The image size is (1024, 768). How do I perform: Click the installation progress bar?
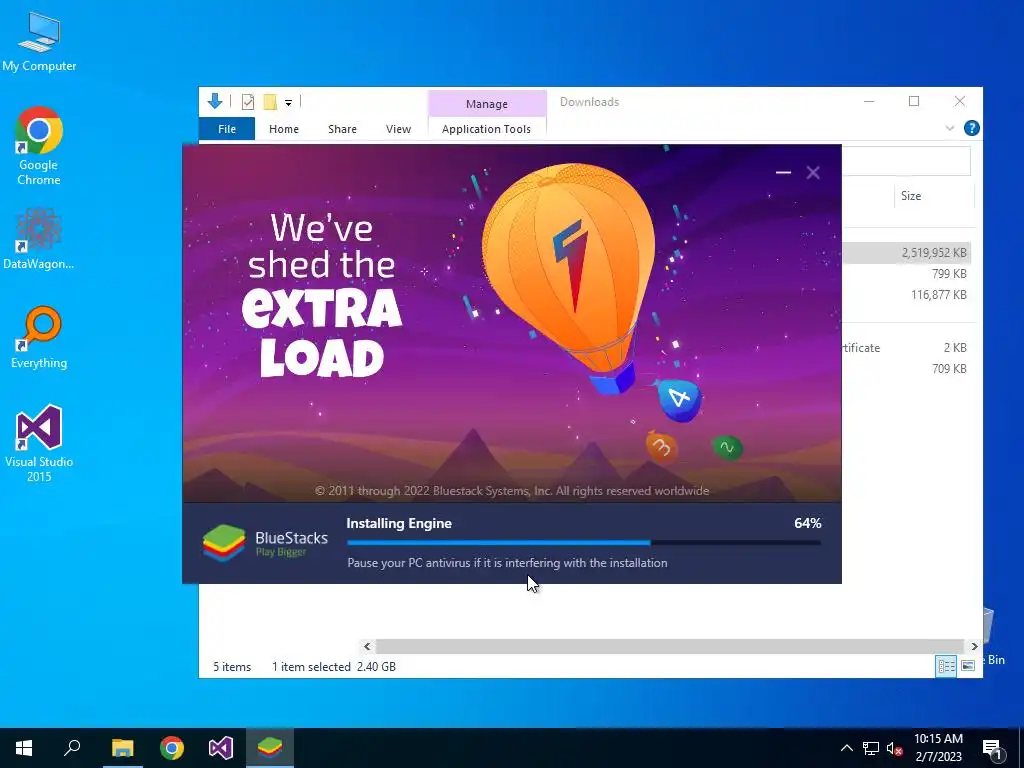pos(584,542)
